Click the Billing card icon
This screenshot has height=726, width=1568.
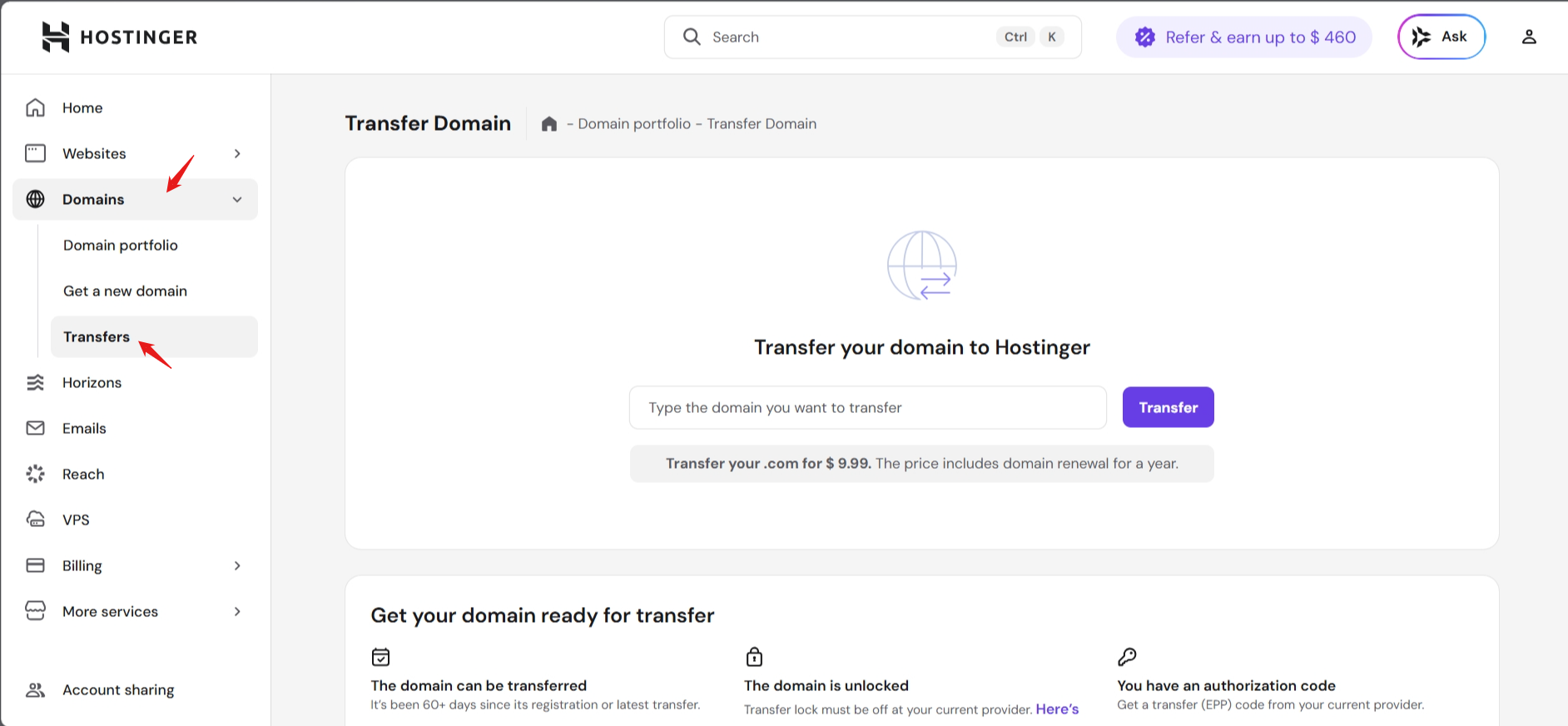[35, 565]
